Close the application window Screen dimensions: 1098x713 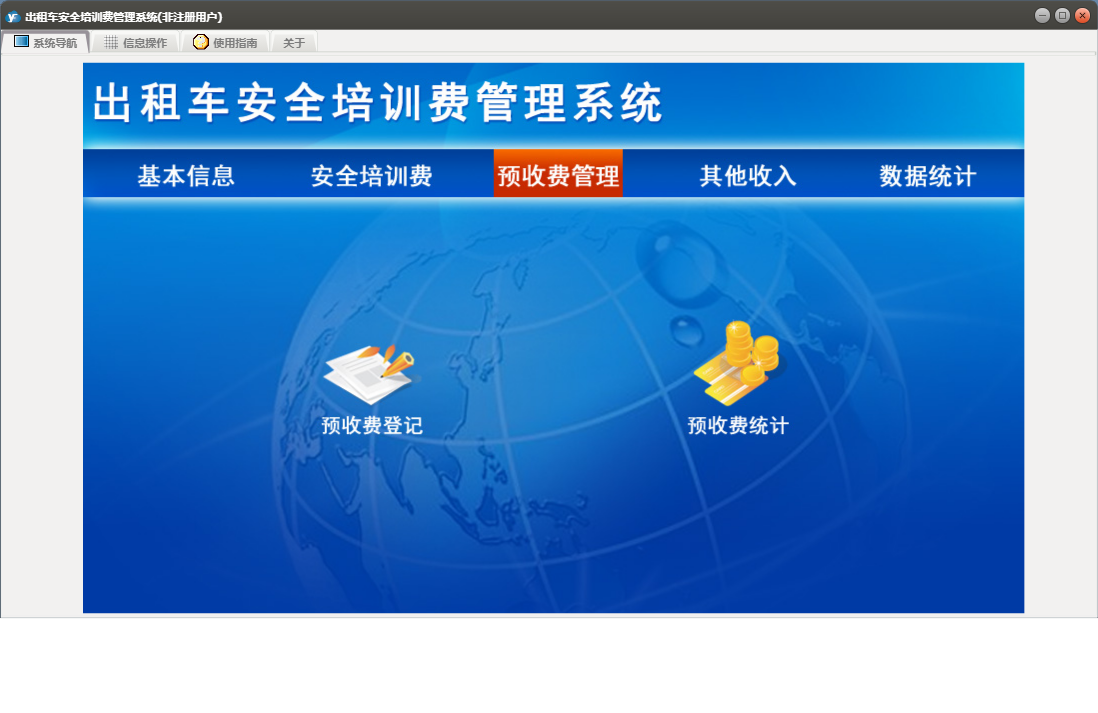[1083, 15]
